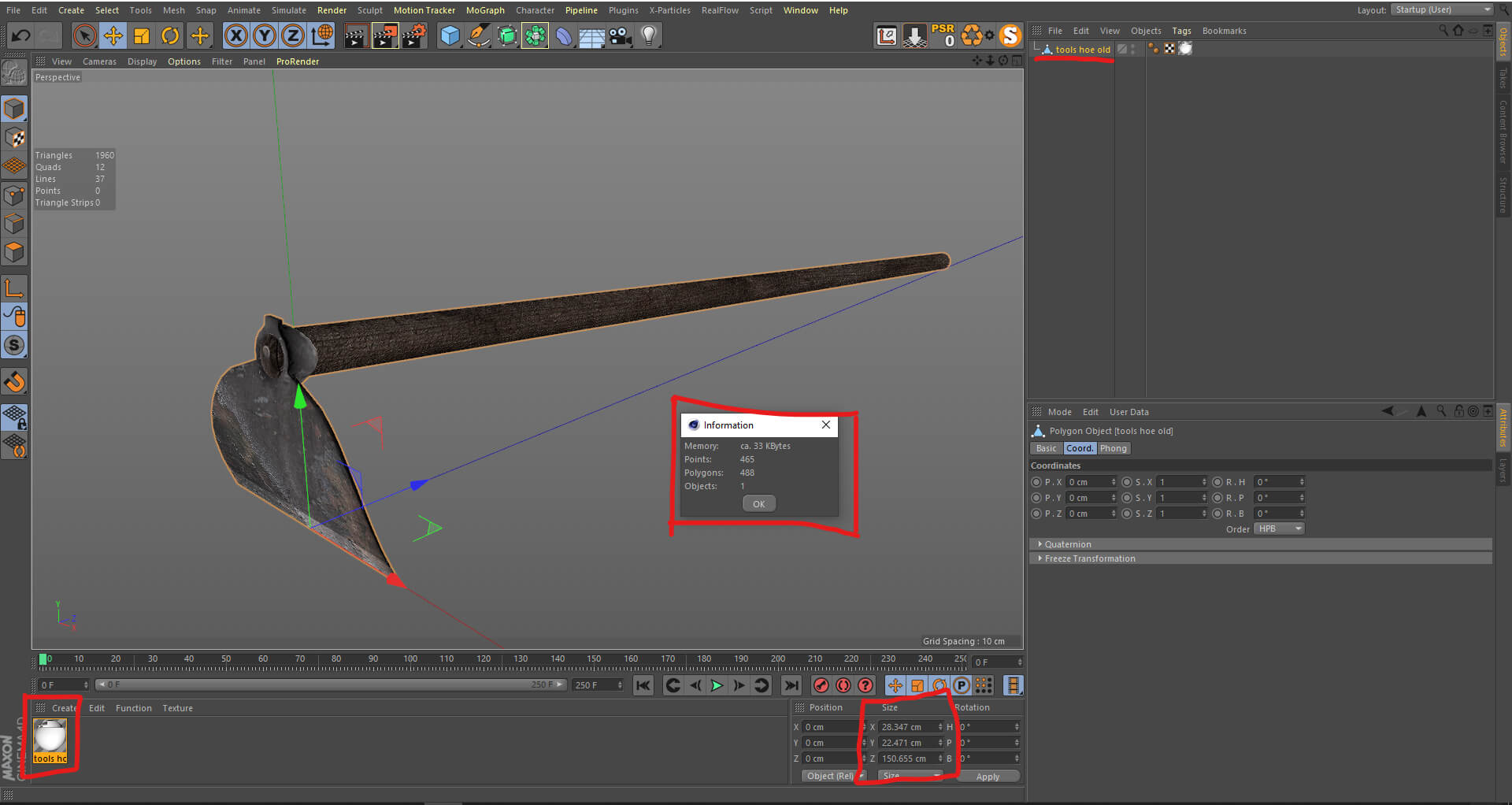Open the Sculpt menu
Screen dimensions: 1512x805
point(369,10)
